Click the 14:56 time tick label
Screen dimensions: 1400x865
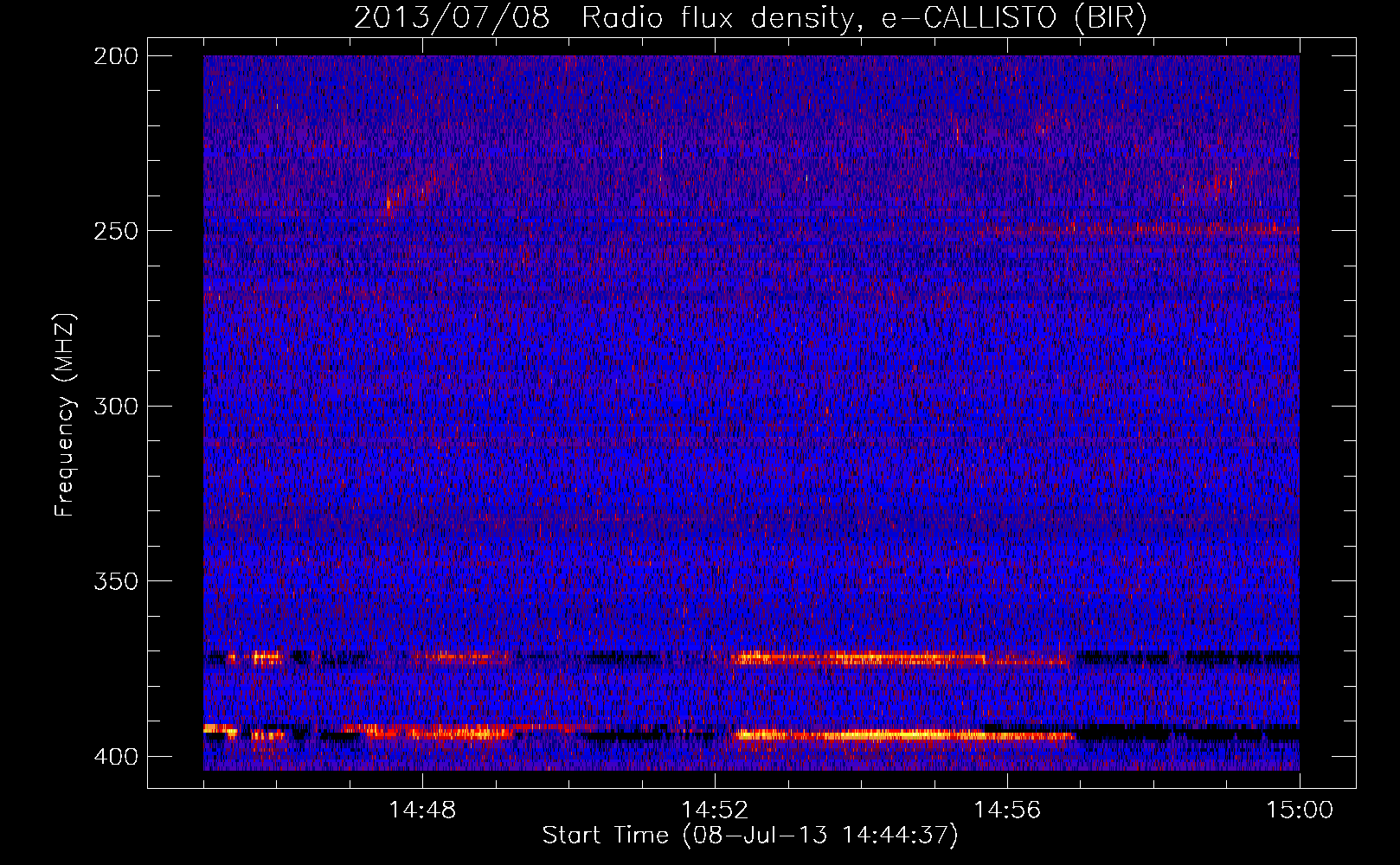[1007, 810]
